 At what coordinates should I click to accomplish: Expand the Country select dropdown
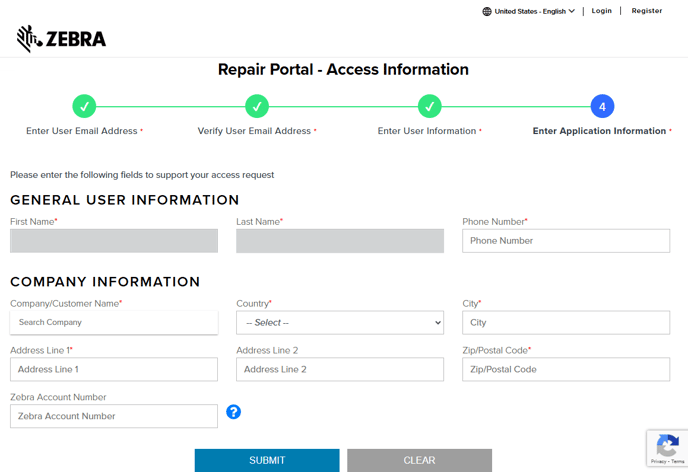click(340, 322)
